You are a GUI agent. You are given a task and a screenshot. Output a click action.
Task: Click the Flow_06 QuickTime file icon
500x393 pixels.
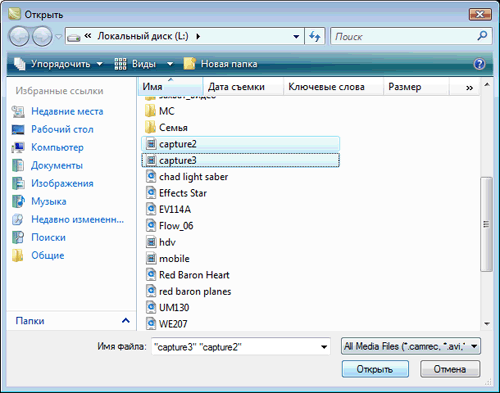pos(151,226)
